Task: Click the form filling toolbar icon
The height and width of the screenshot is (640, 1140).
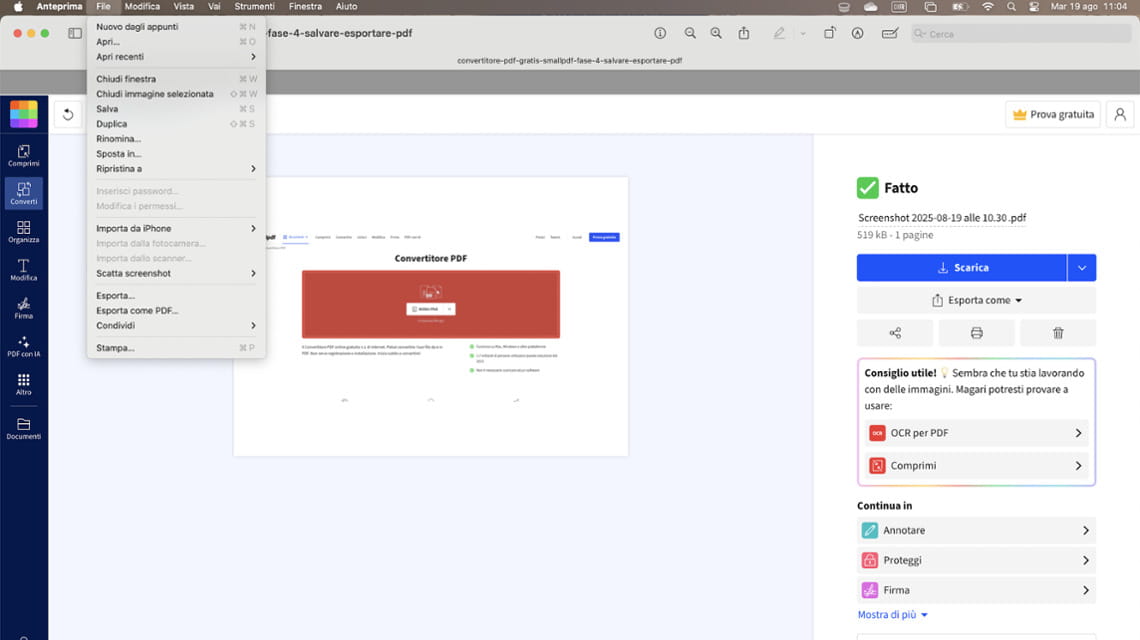Action: click(x=890, y=33)
